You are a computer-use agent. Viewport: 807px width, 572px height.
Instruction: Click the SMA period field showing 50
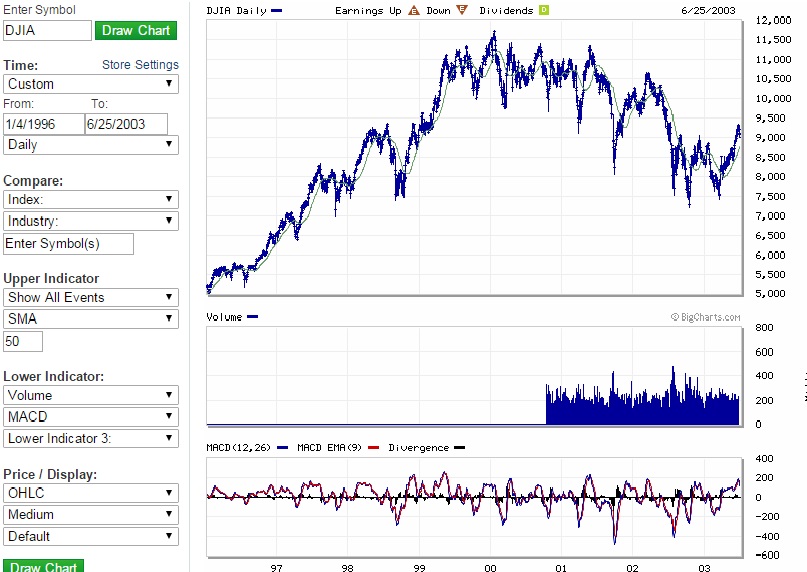pyautogui.click(x=23, y=342)
